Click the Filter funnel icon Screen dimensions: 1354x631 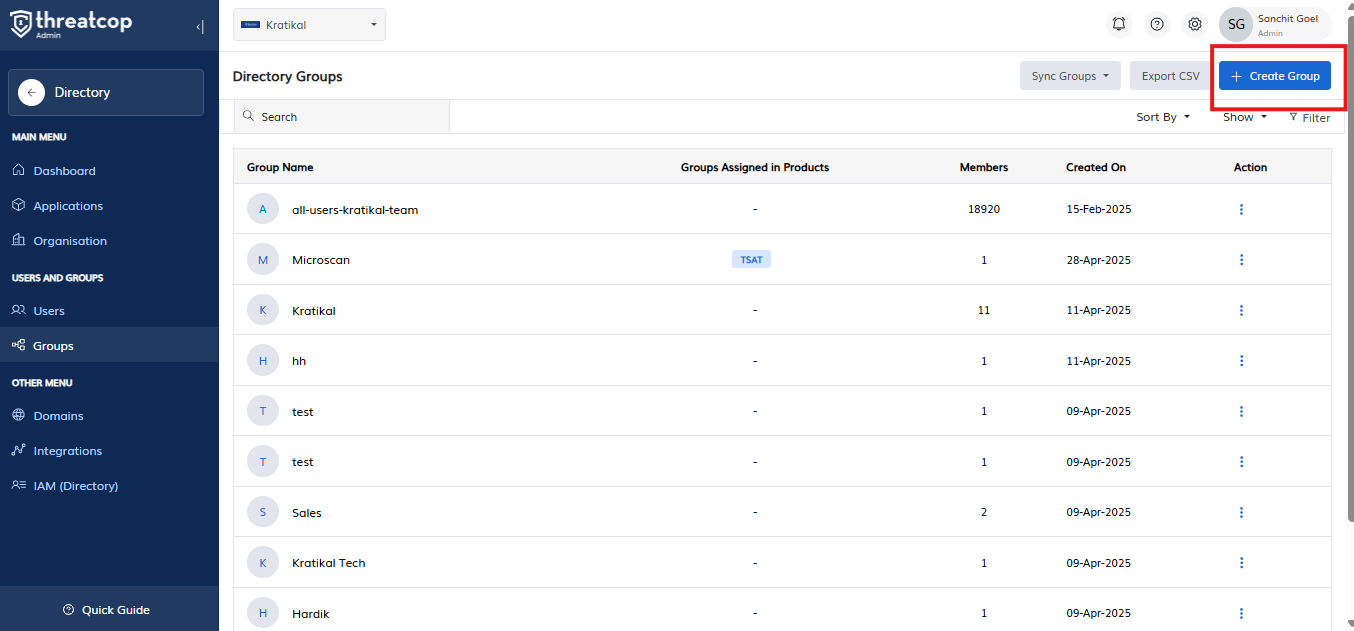click(1293, 117)
